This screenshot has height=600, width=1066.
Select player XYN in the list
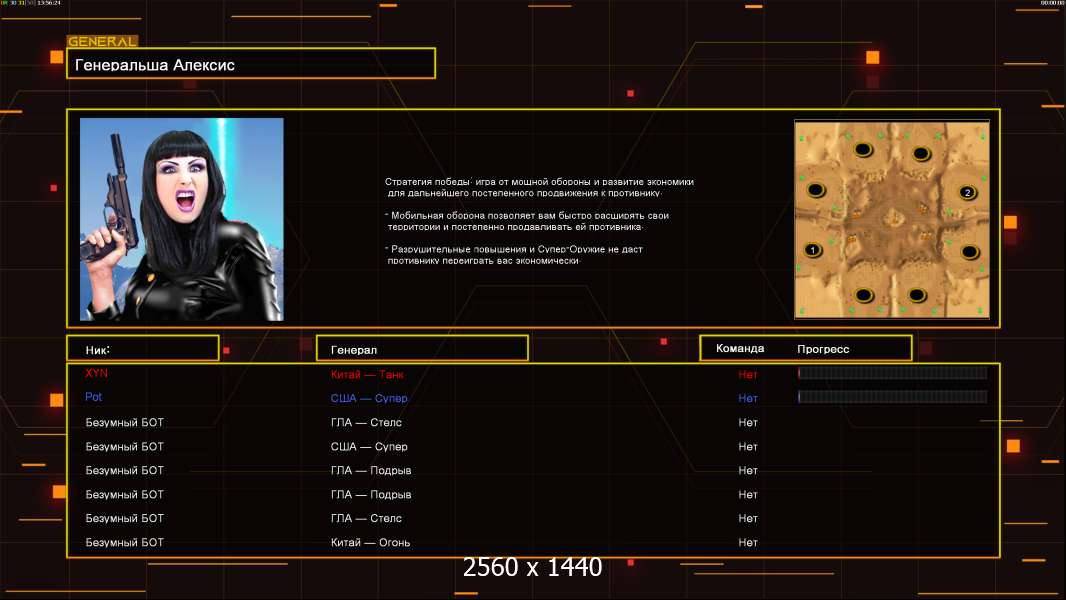[97, 373]
